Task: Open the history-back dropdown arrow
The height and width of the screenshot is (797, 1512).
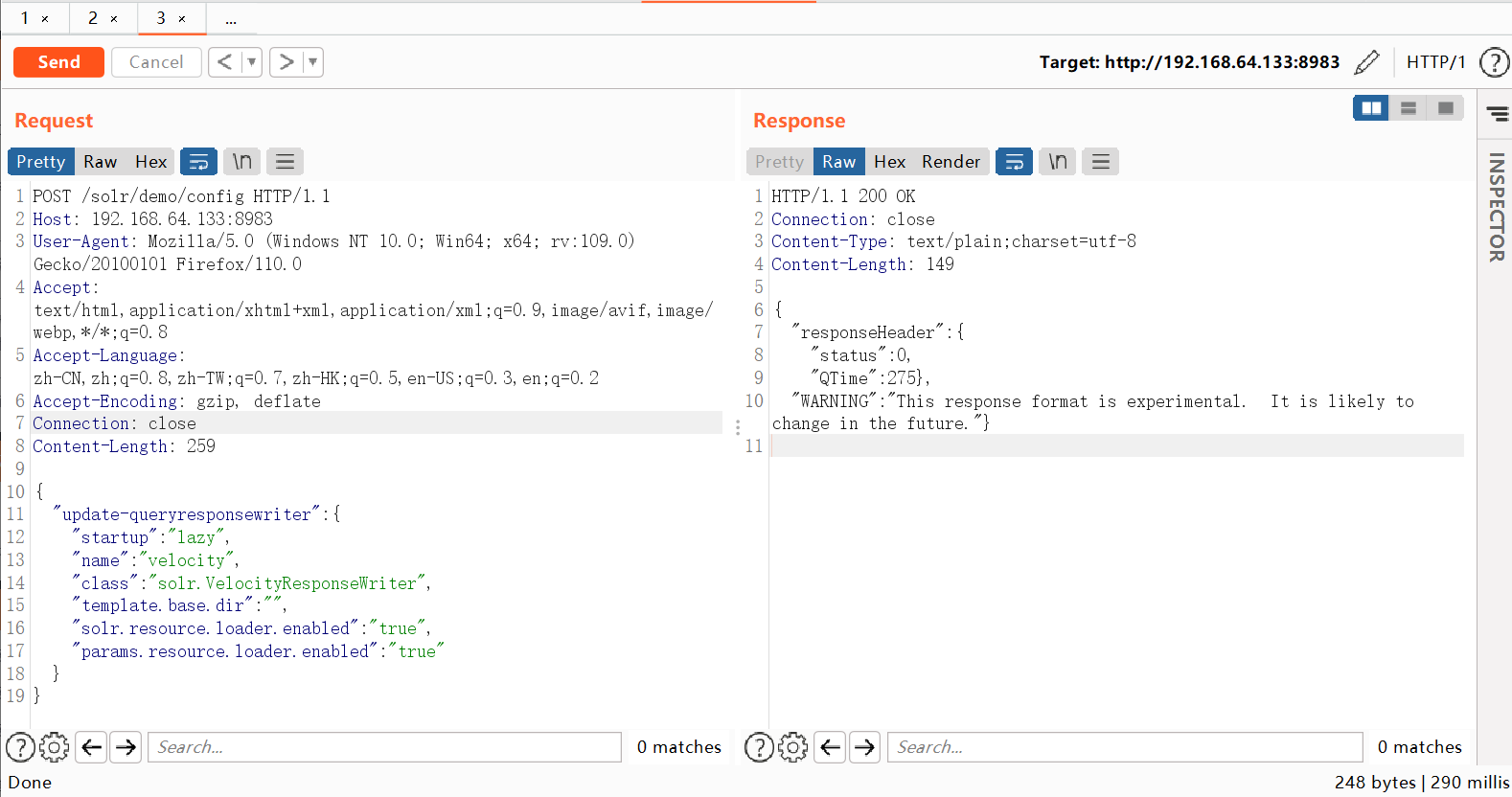Action: [x=252, y=62]
